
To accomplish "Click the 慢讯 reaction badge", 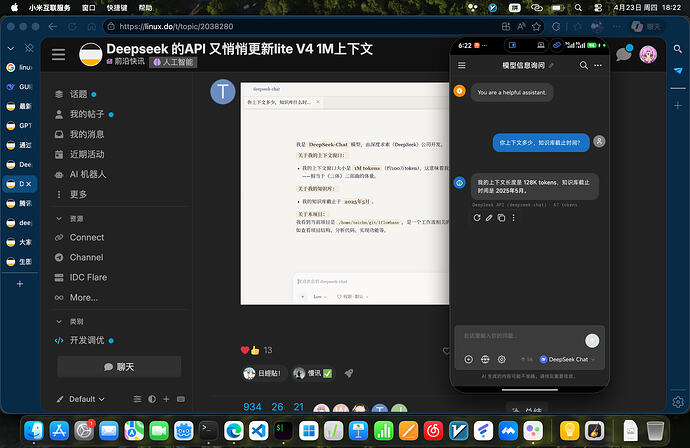I will click(x=313, y=373).
